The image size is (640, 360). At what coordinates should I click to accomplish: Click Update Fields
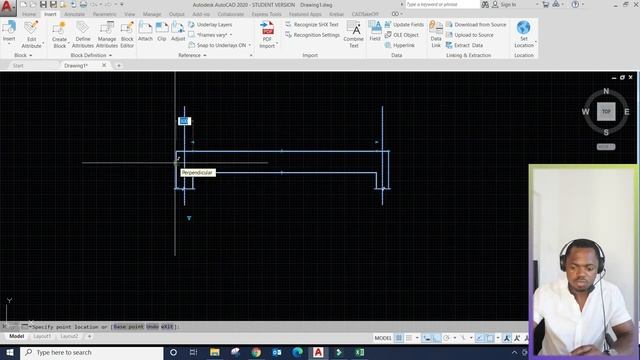coord(404,24)
